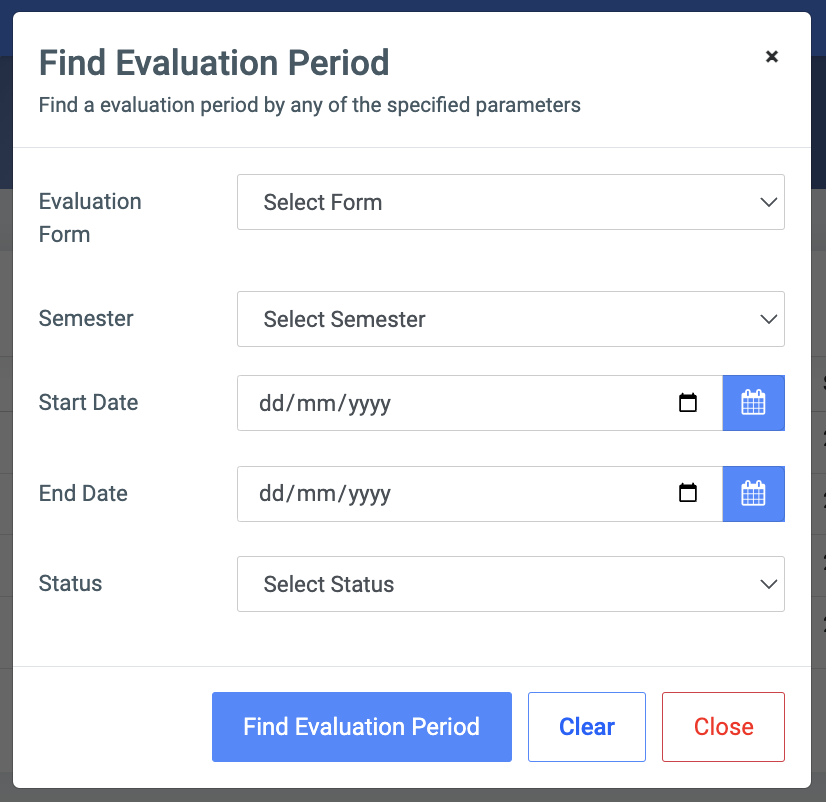826x802 pixels.
Task: Close the dialog using the Close button
Action: [723, 727]
